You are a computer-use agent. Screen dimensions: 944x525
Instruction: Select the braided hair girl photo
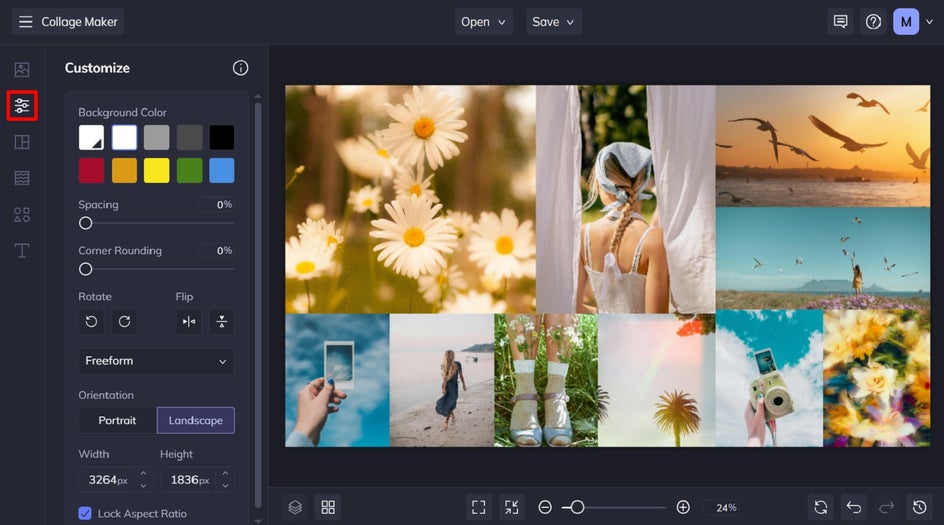(626, 199)
